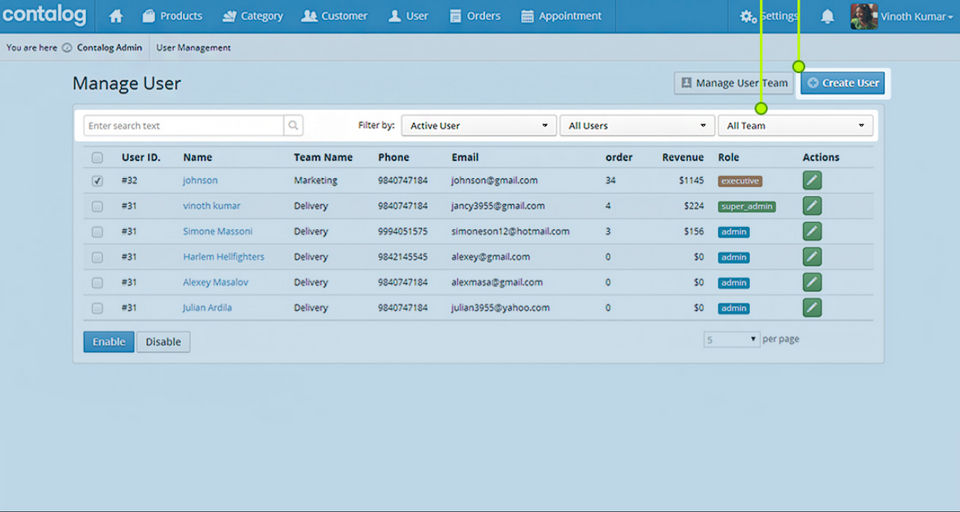Click the Disable button
This screenshot has width=960, height=512.
coord(163,342)
